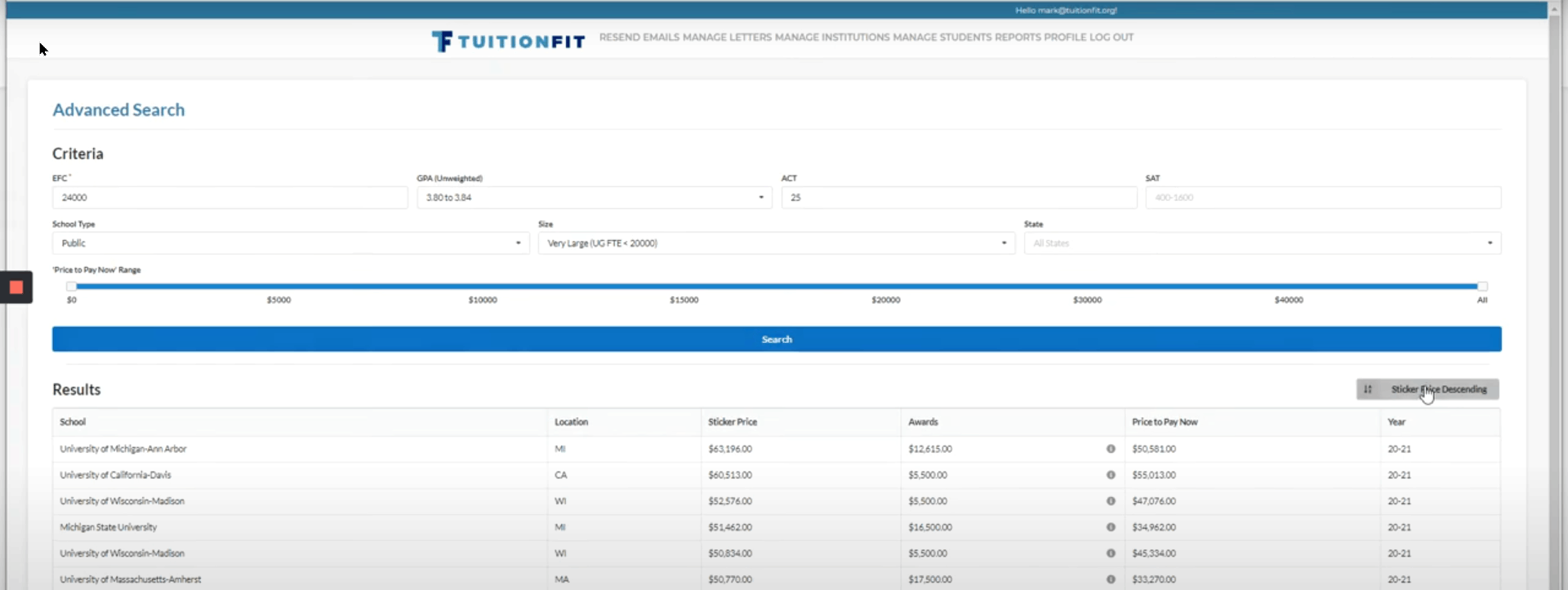Click left handle of price range slider

click(72, 286)
